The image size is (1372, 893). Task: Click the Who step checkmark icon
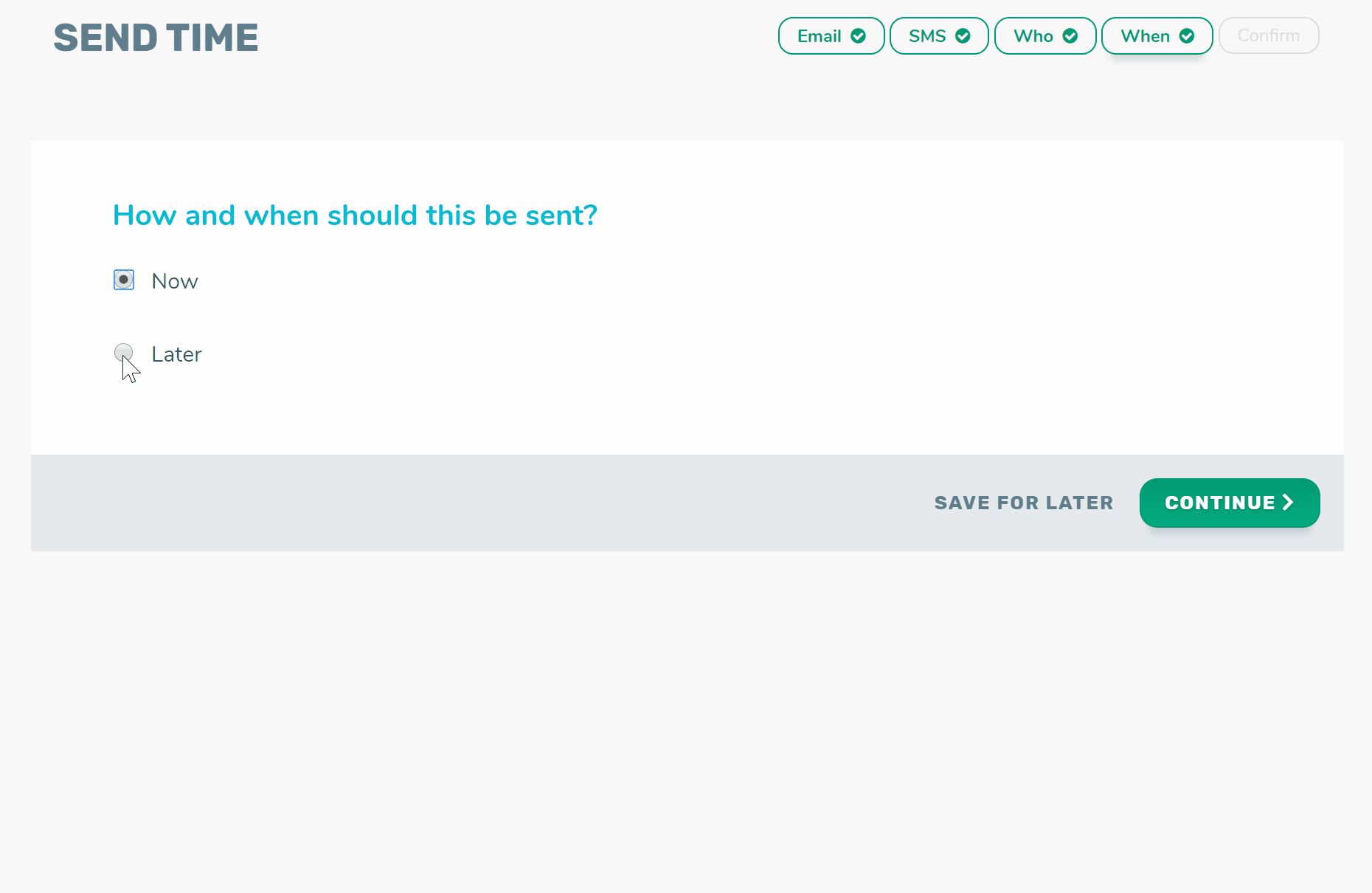tap(1070, 36)
